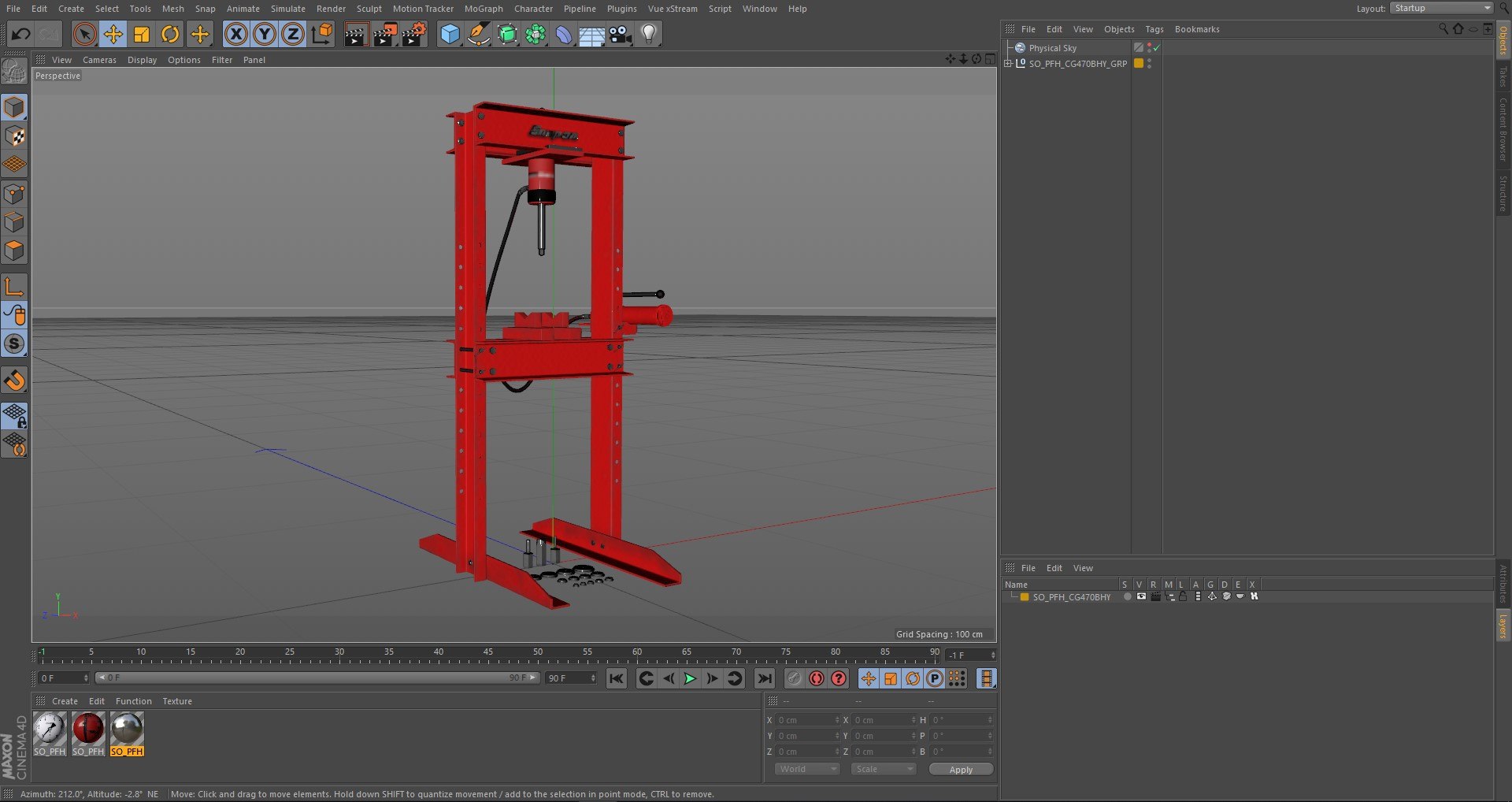This screenshot has height=802, width=1512.
Task: Switch to Edges mode
Action: 14,222
